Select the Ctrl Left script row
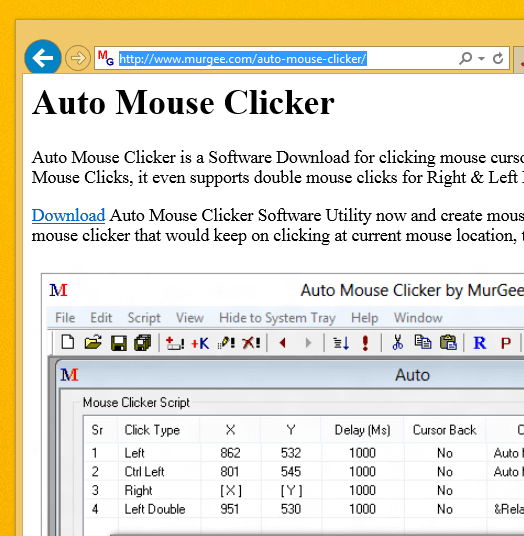This screenshot has height=536, width=524. 304,472
